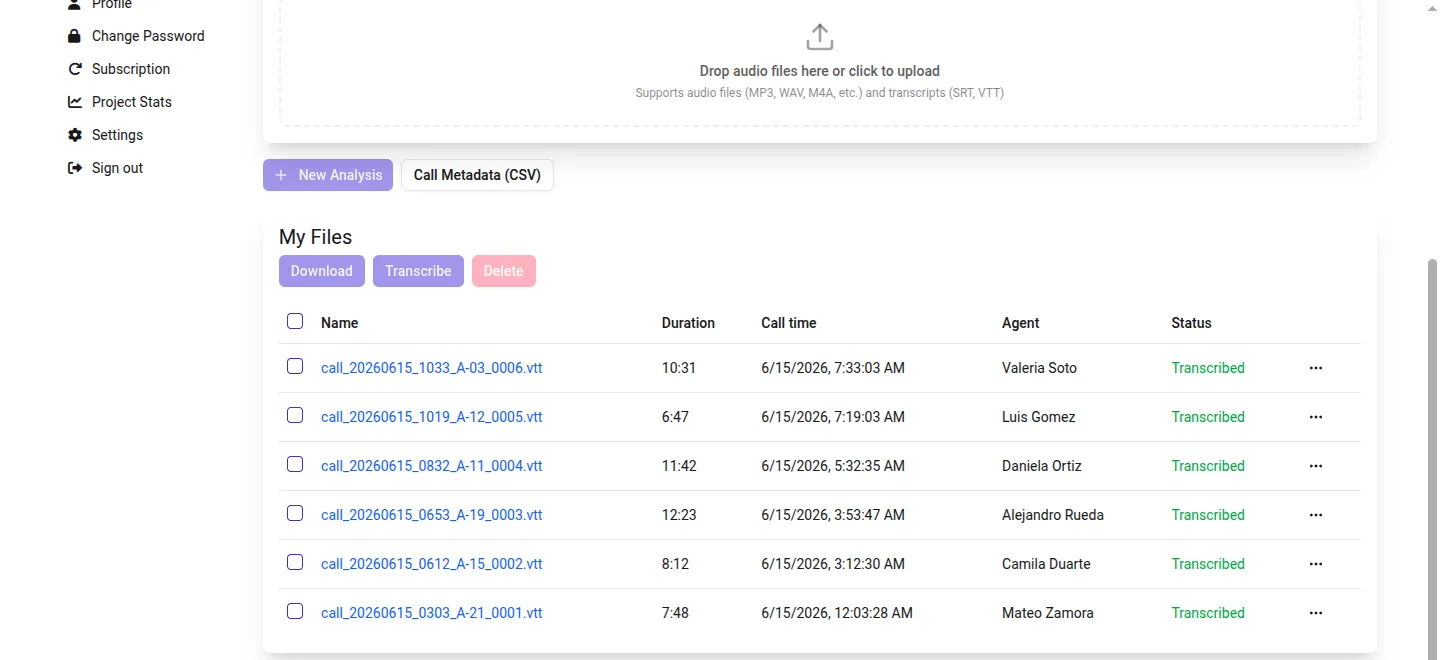Open more options for call 0003 file
Image resolution: width=1440 pixels, height=660 pixels.
click(1316, 515)
